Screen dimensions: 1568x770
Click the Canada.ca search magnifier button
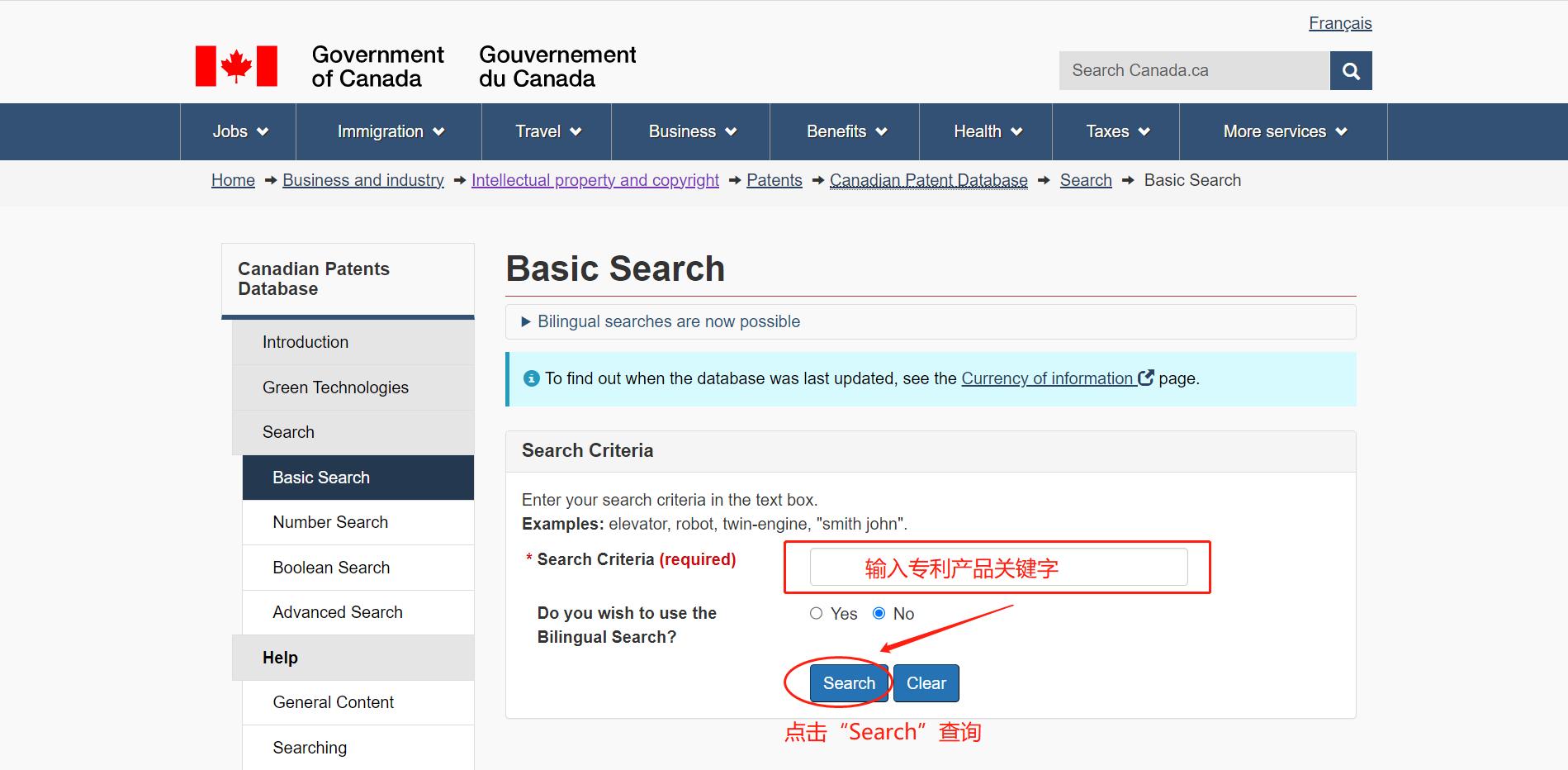(x=1351, y=71)
